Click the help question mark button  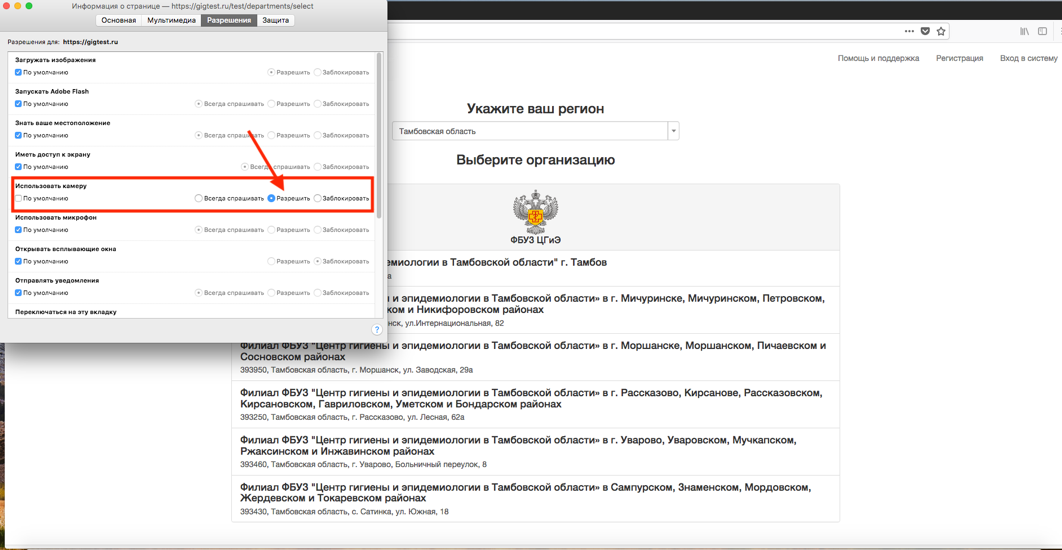point(377,330)
